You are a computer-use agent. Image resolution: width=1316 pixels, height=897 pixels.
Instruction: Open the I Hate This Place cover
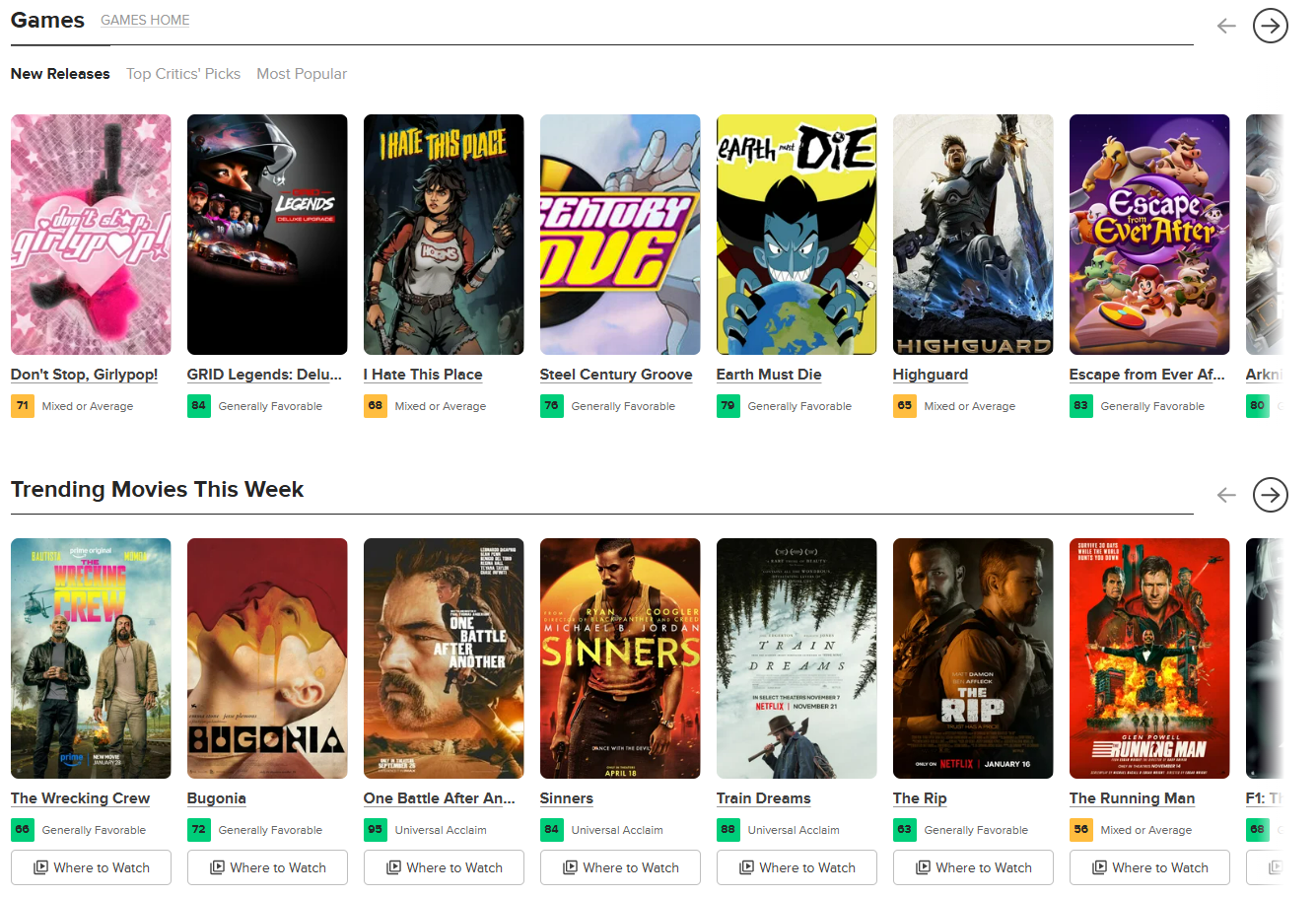tap(444, 234)
